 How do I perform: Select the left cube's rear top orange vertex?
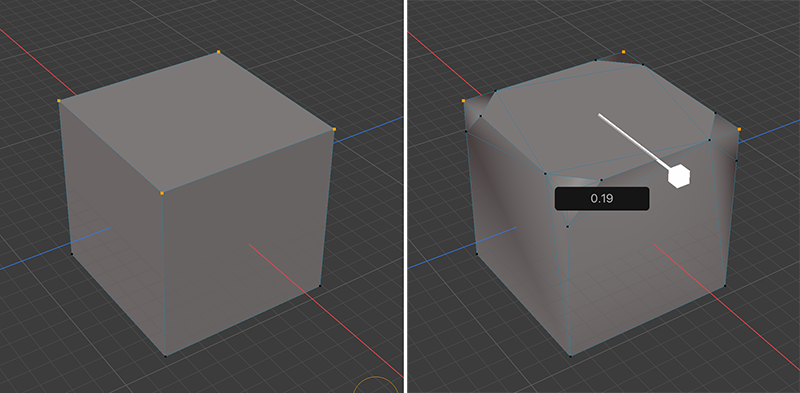tap(218, 52)
